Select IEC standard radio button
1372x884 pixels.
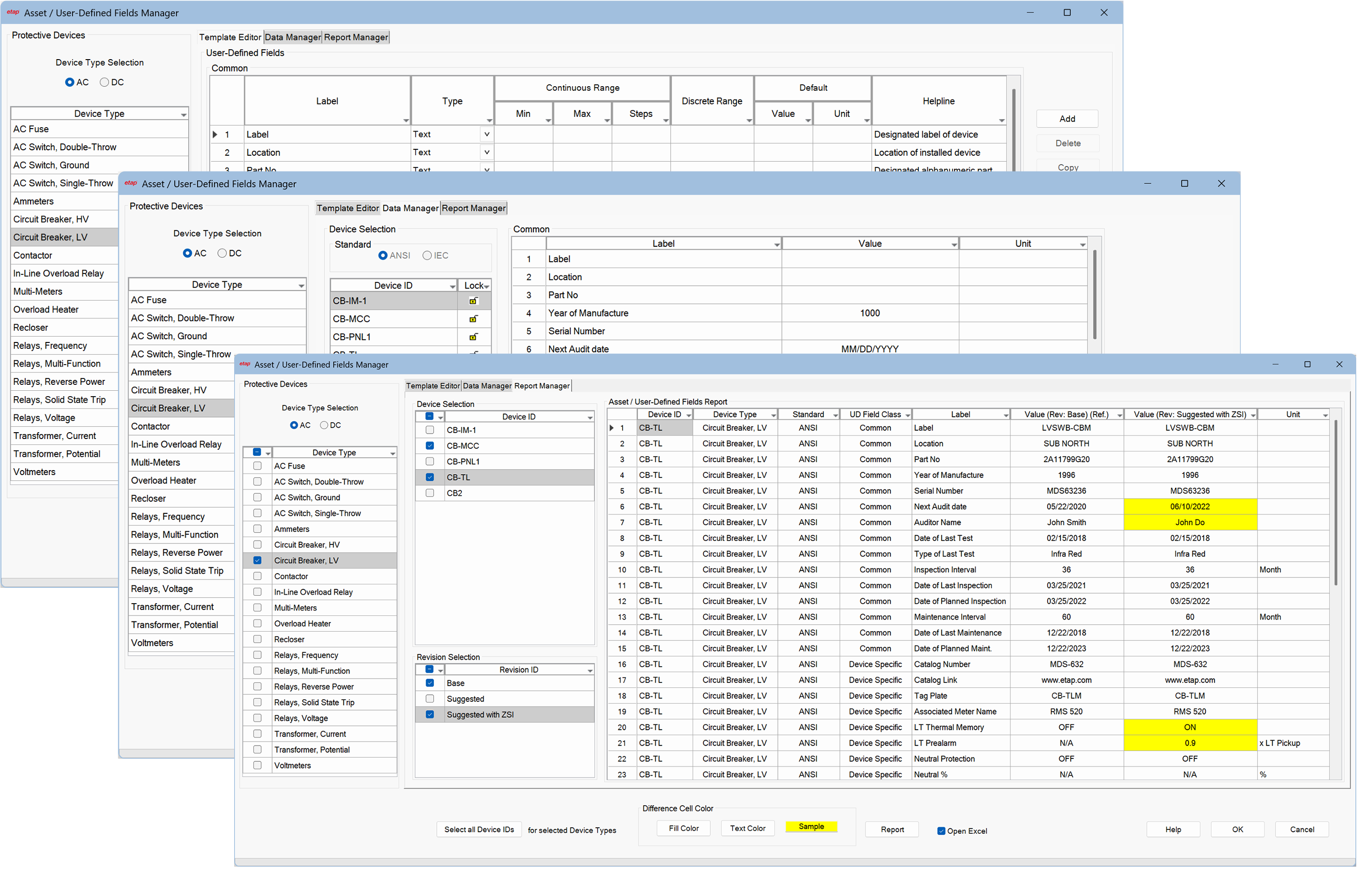point(427,255)
